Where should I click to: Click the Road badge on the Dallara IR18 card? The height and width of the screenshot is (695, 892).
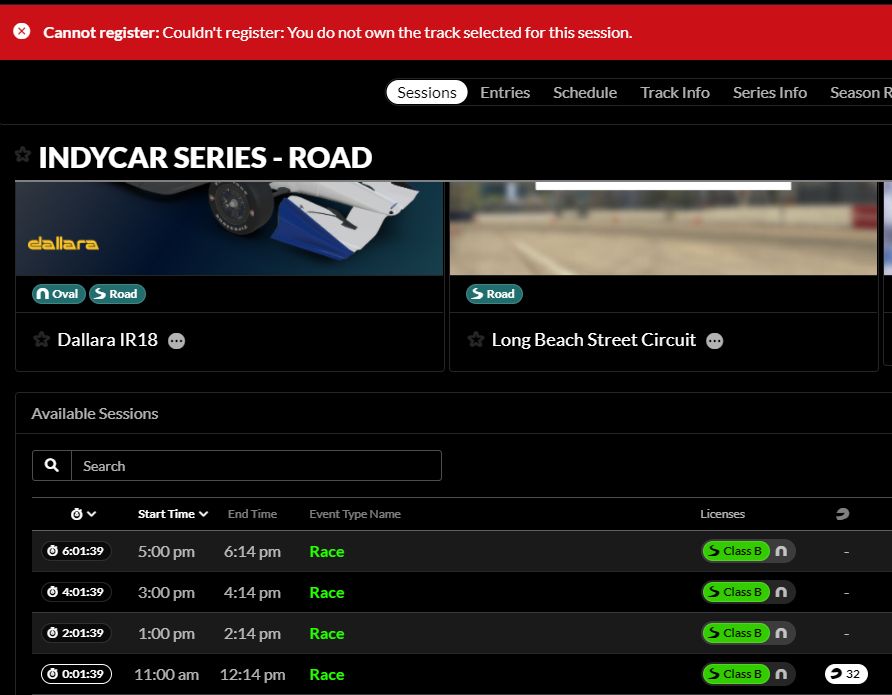117,293
